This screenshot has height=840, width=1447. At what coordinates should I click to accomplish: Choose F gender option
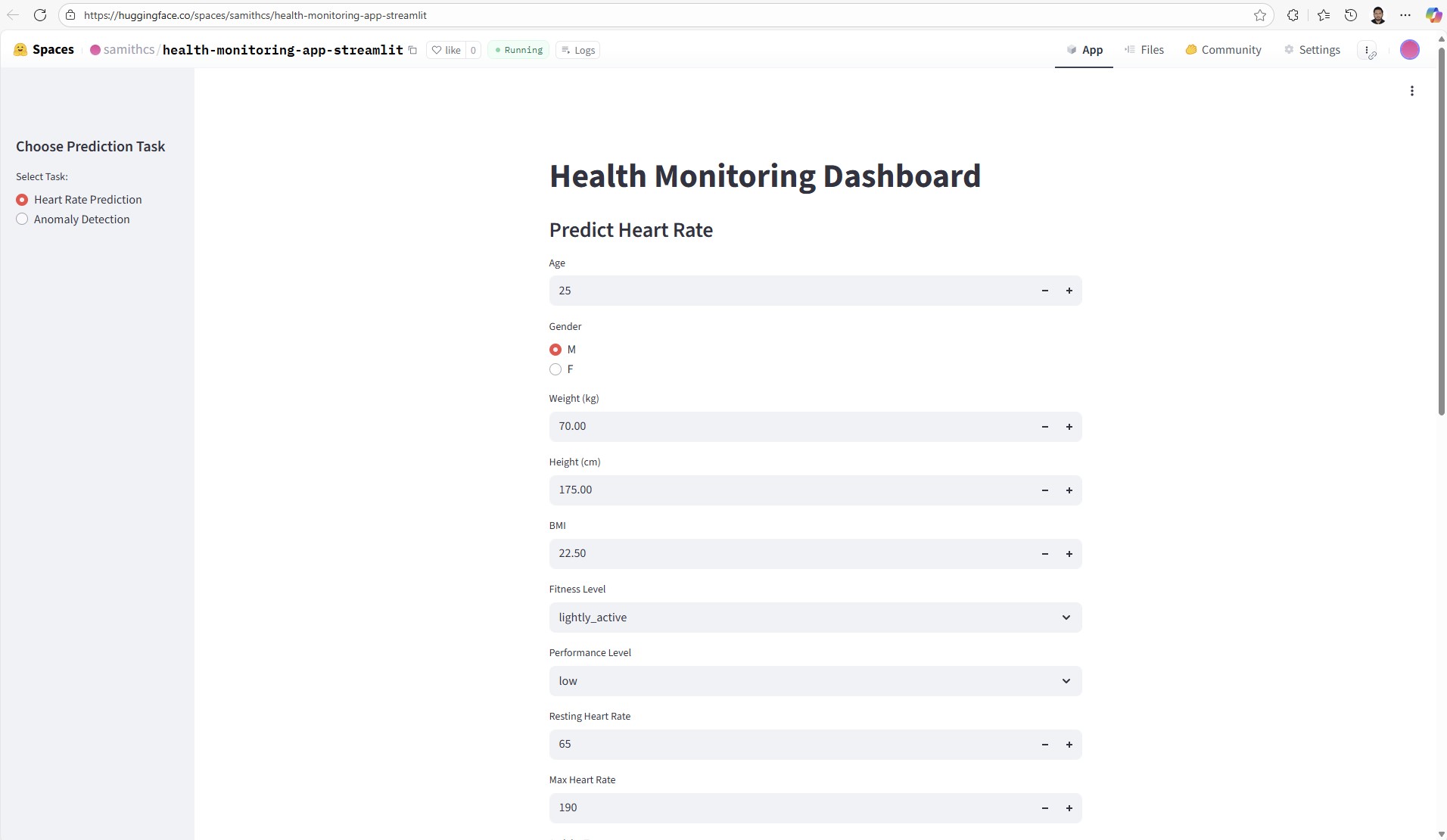click(555, 369)
